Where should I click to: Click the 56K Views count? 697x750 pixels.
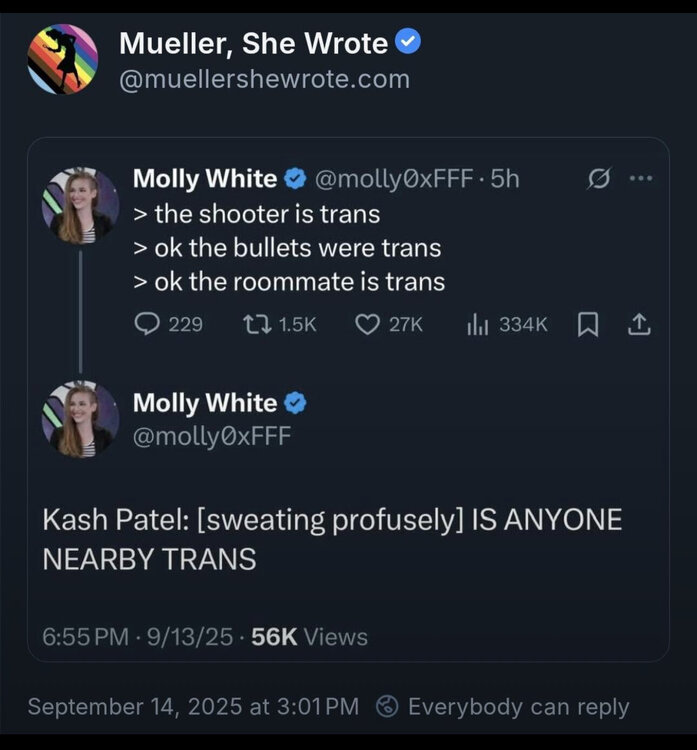click(x=309, y=637)
